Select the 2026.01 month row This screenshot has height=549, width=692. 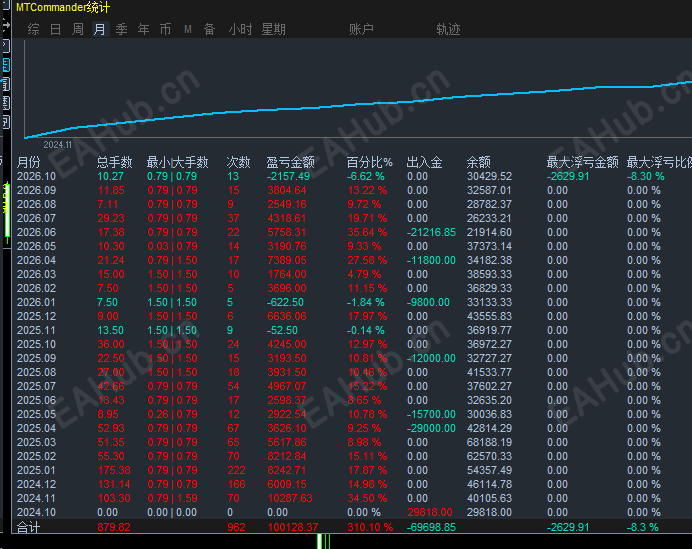(x=352, y=302)
